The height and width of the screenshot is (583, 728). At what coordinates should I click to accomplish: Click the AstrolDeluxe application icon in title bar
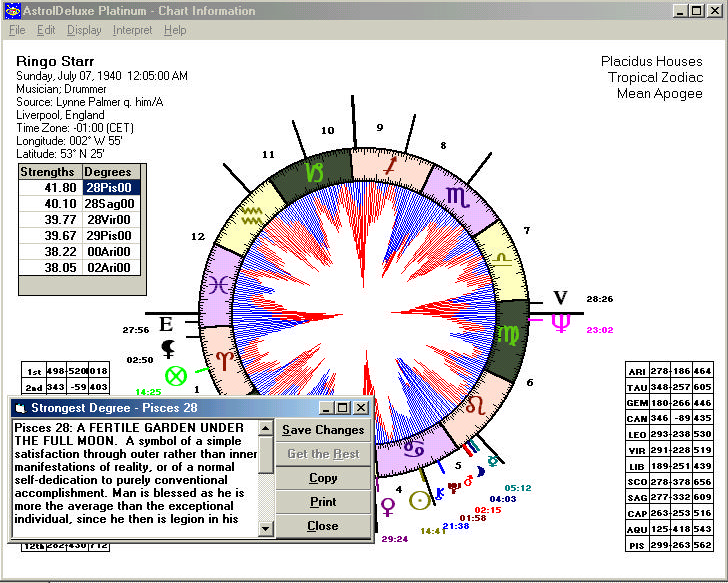(x=13, y=11)
